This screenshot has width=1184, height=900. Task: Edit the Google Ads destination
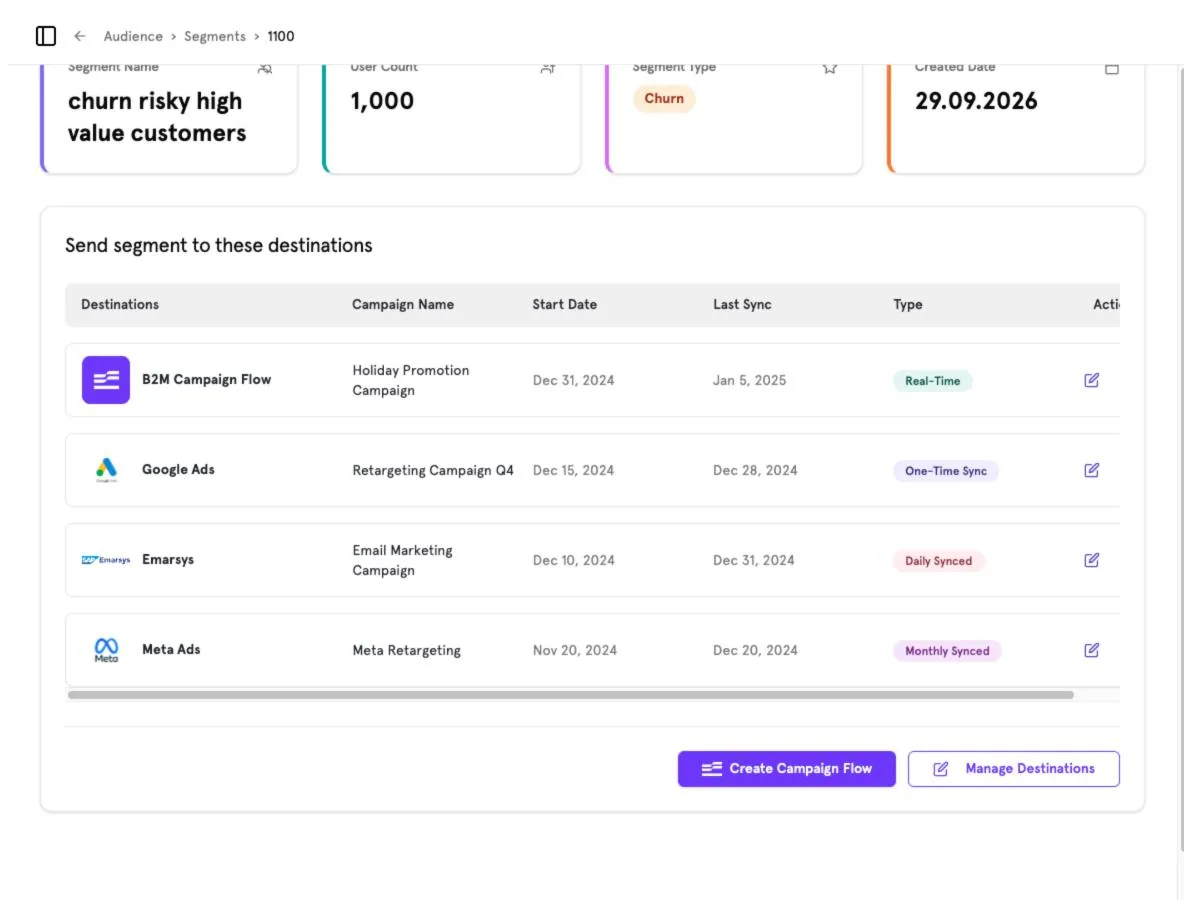1092,470
